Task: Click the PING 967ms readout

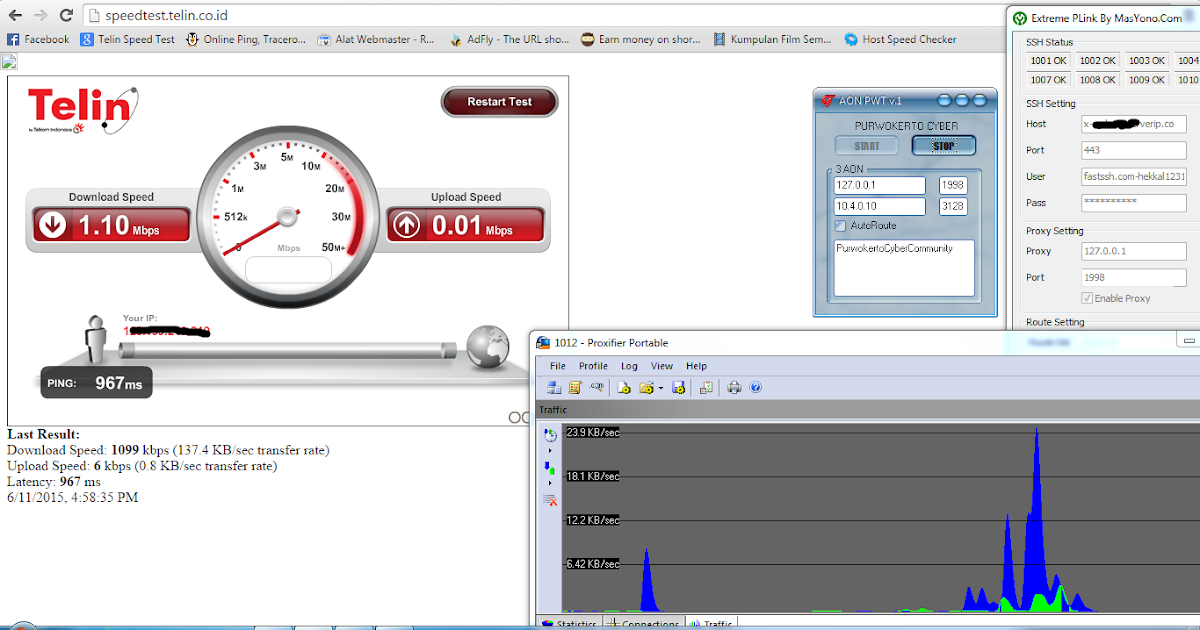Action: [96, 382]
